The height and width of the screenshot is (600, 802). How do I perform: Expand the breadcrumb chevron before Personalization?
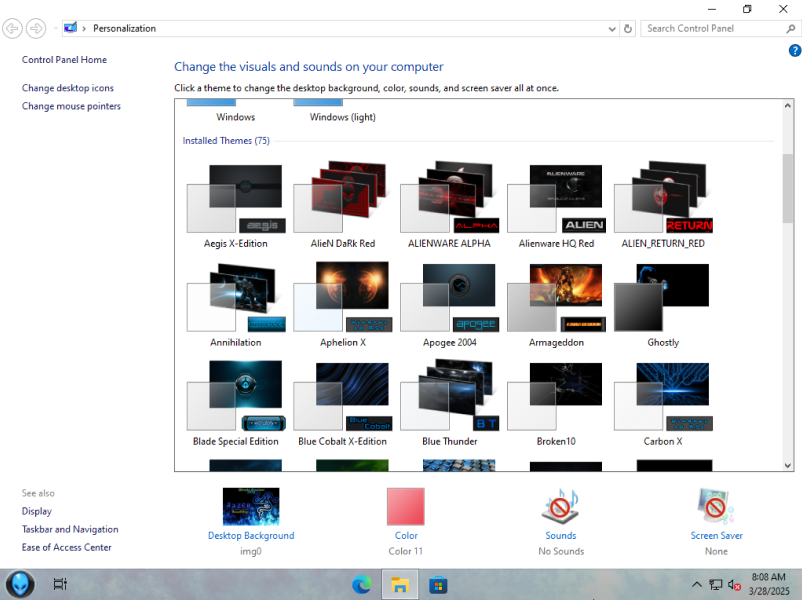click(x=84, y=29)
